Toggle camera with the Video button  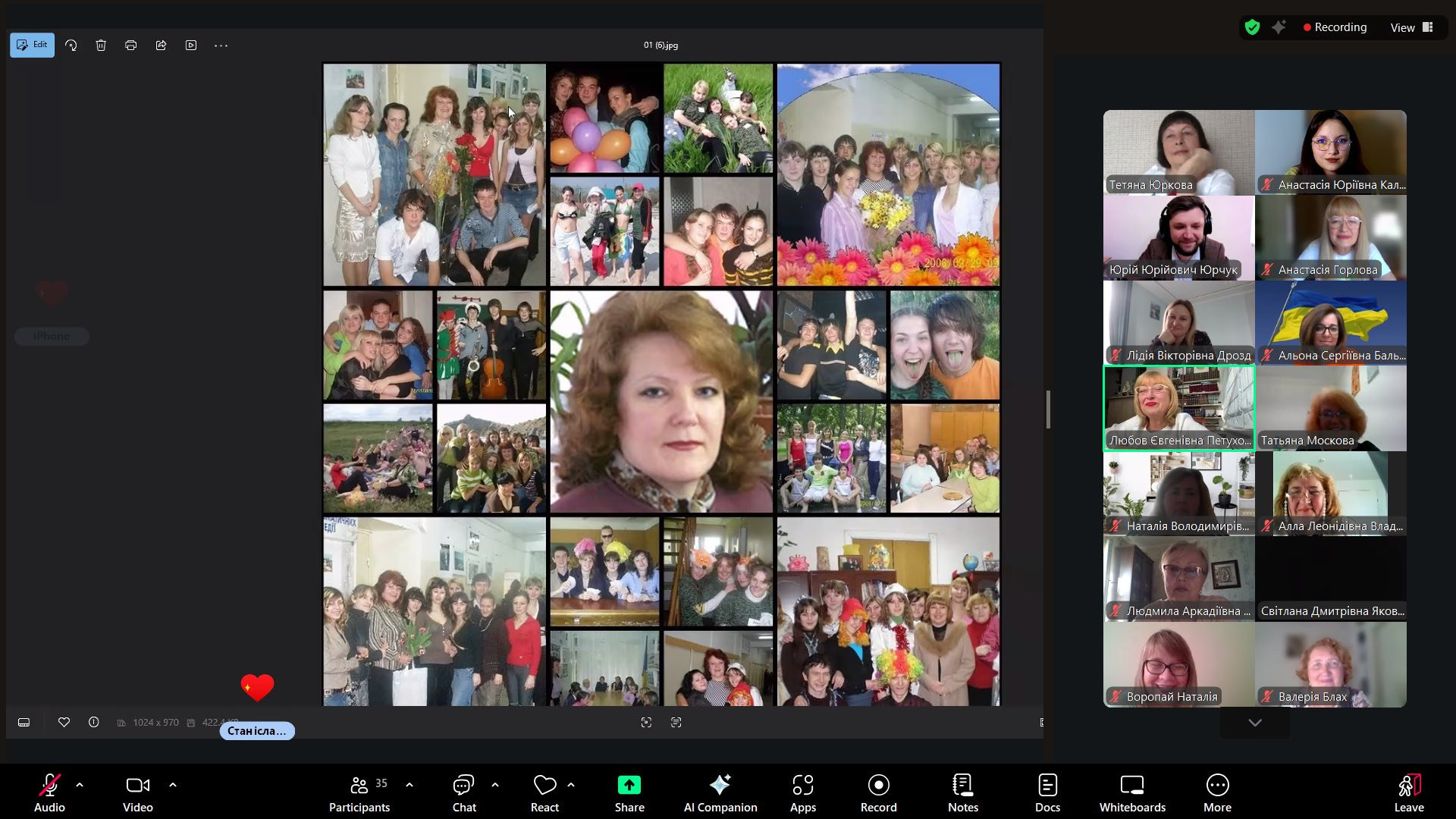click(138, 792)
